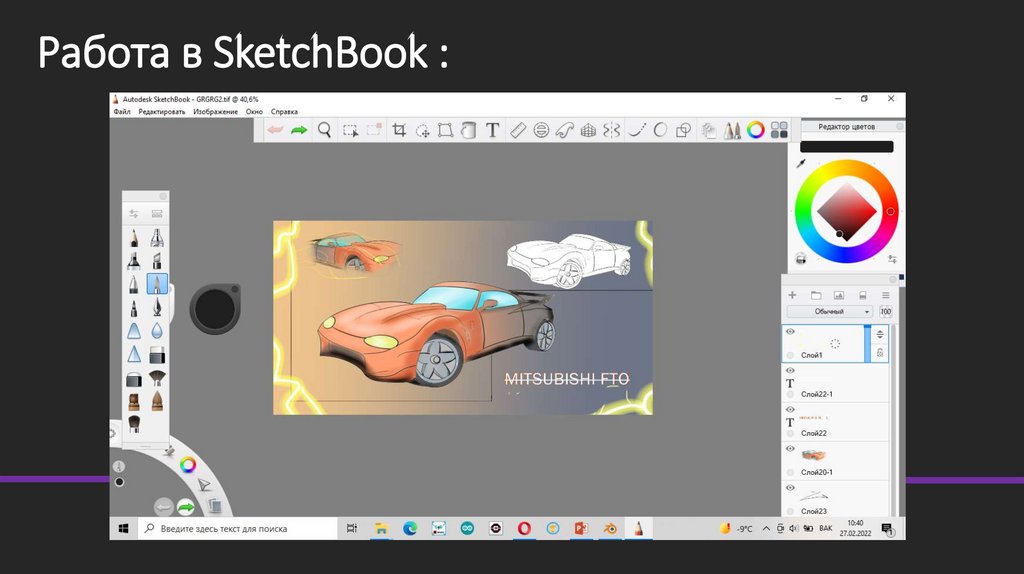Viewport: 1024px width, 574px height.
Task: Expand hidden system tray icons
Action: [766, 528]
